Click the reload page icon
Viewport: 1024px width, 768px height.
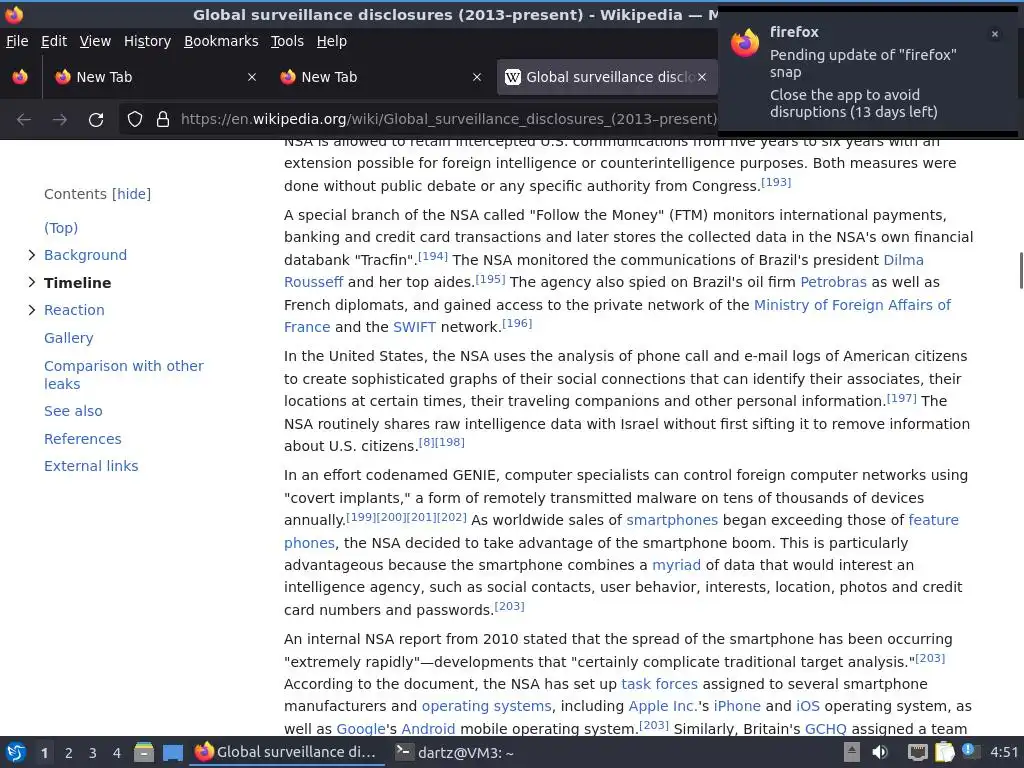coord(96,120)
